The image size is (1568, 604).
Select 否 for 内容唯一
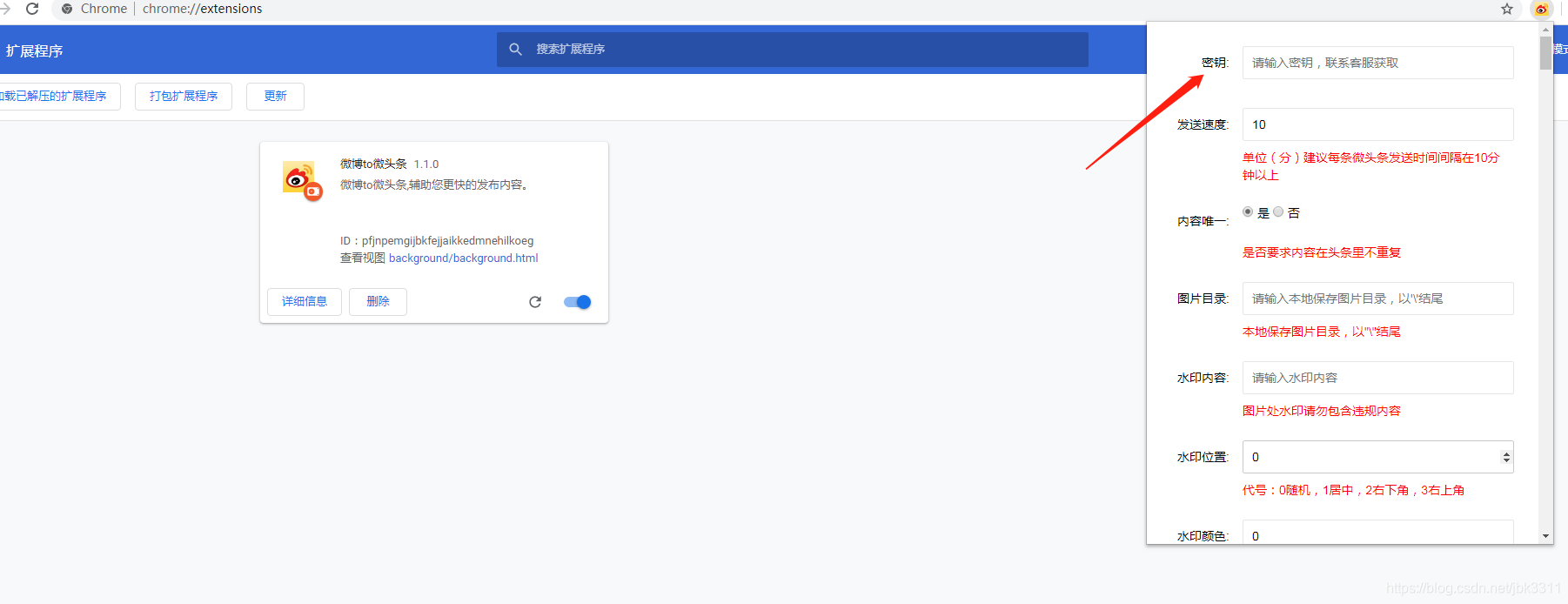(x=1278, y=211)
